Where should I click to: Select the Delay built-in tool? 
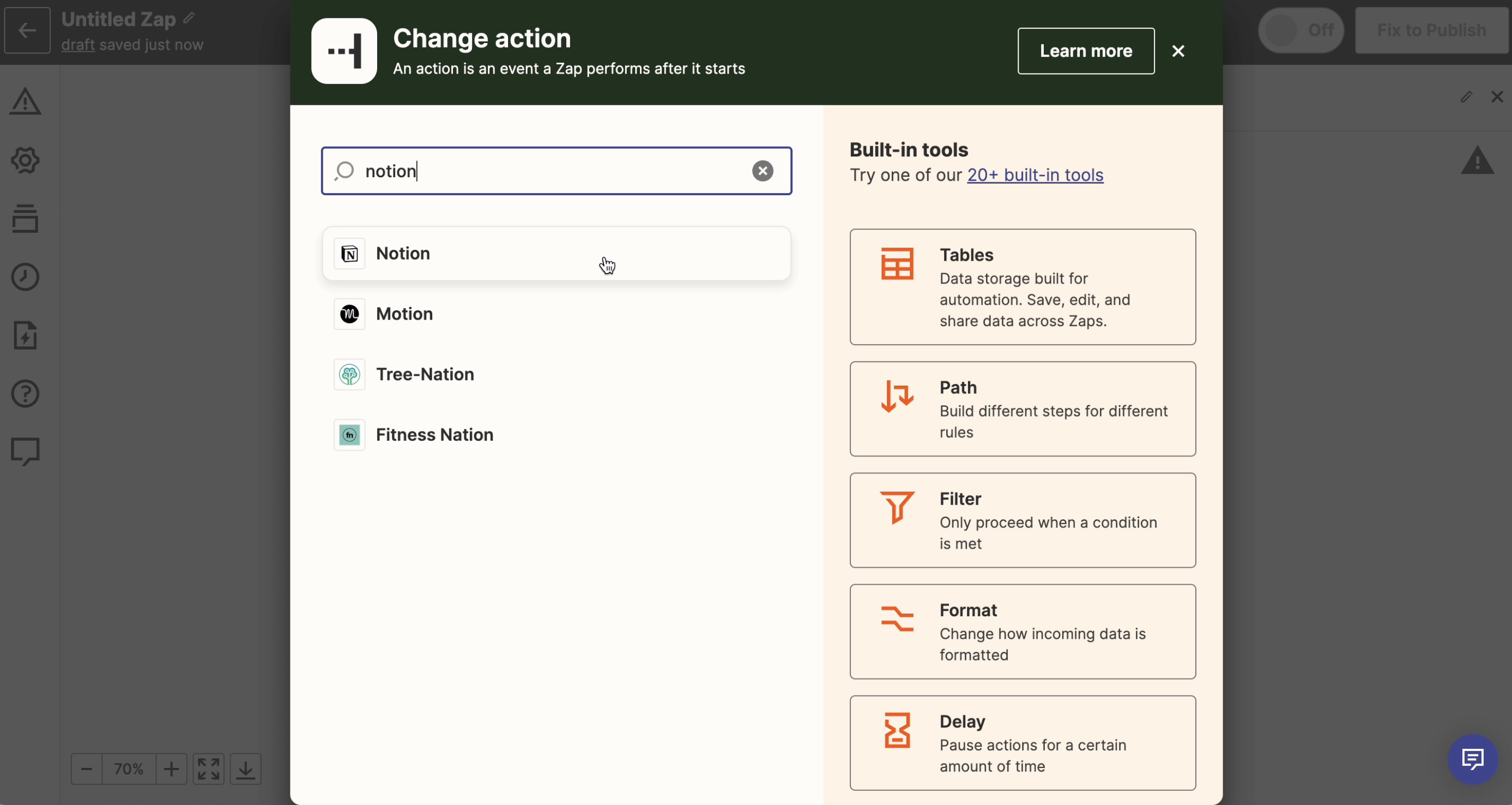(1022, 743)
